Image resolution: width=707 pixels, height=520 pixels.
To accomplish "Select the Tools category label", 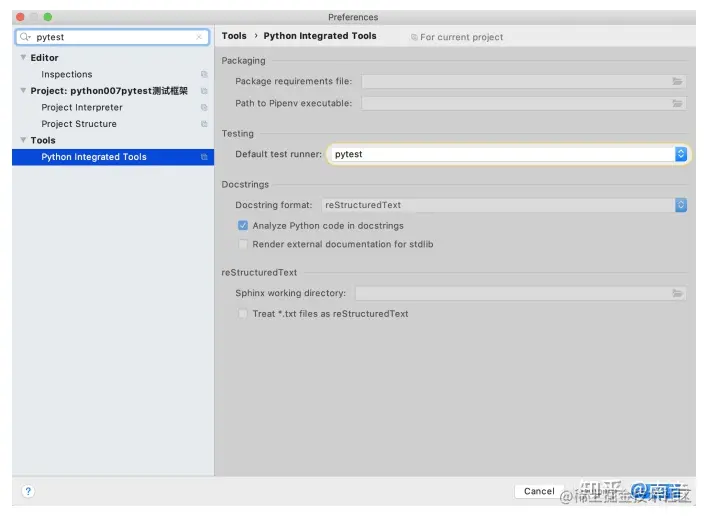I will pyautogui.click(x=43, y=140).
